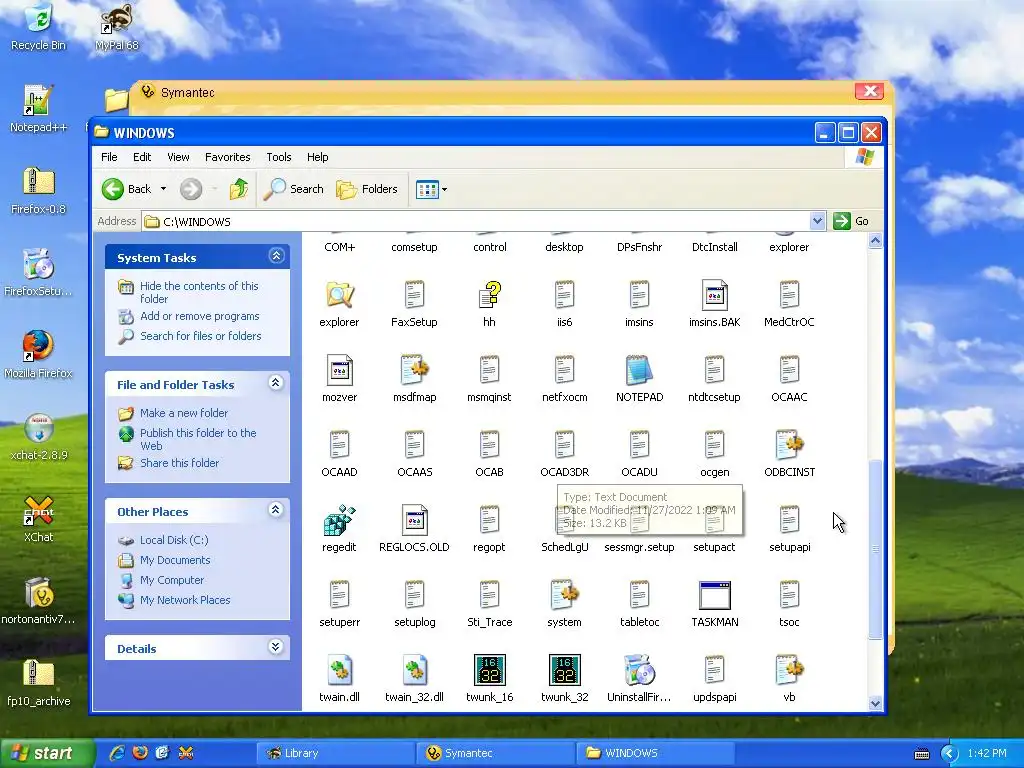Image resolution: width=1024 pixels, height=768 pixels.
Task: Open the Address bar dropdown arrow
Action: point(817,221)
